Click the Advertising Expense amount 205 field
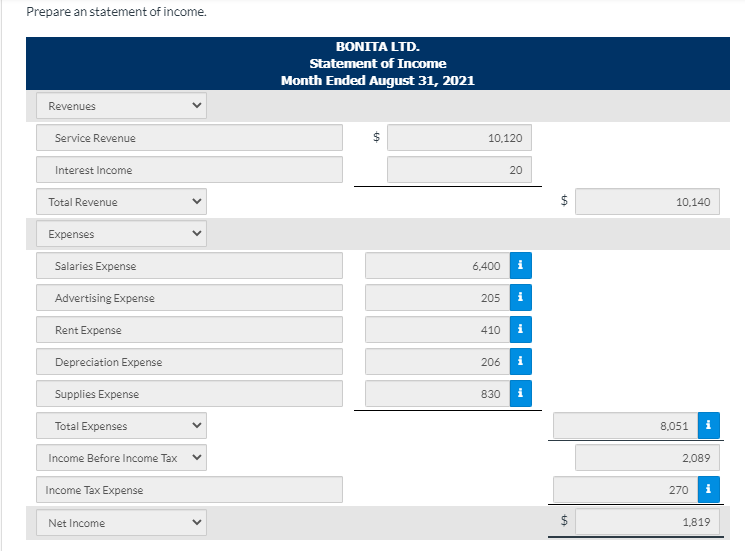The width and height of the screenshot is (745, 551). (x=438, y=297)
